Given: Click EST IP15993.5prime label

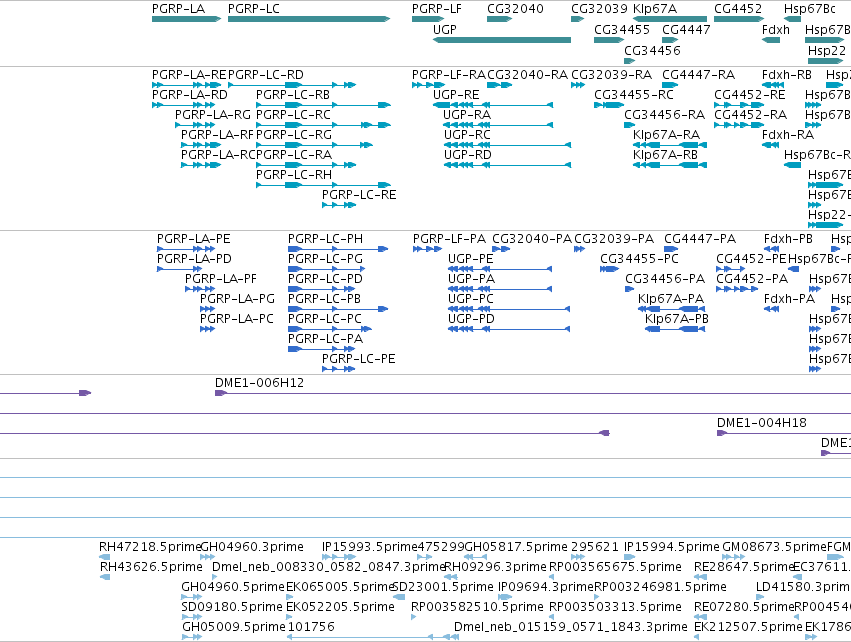Looking at the screenshot, I should click(370, 546).
